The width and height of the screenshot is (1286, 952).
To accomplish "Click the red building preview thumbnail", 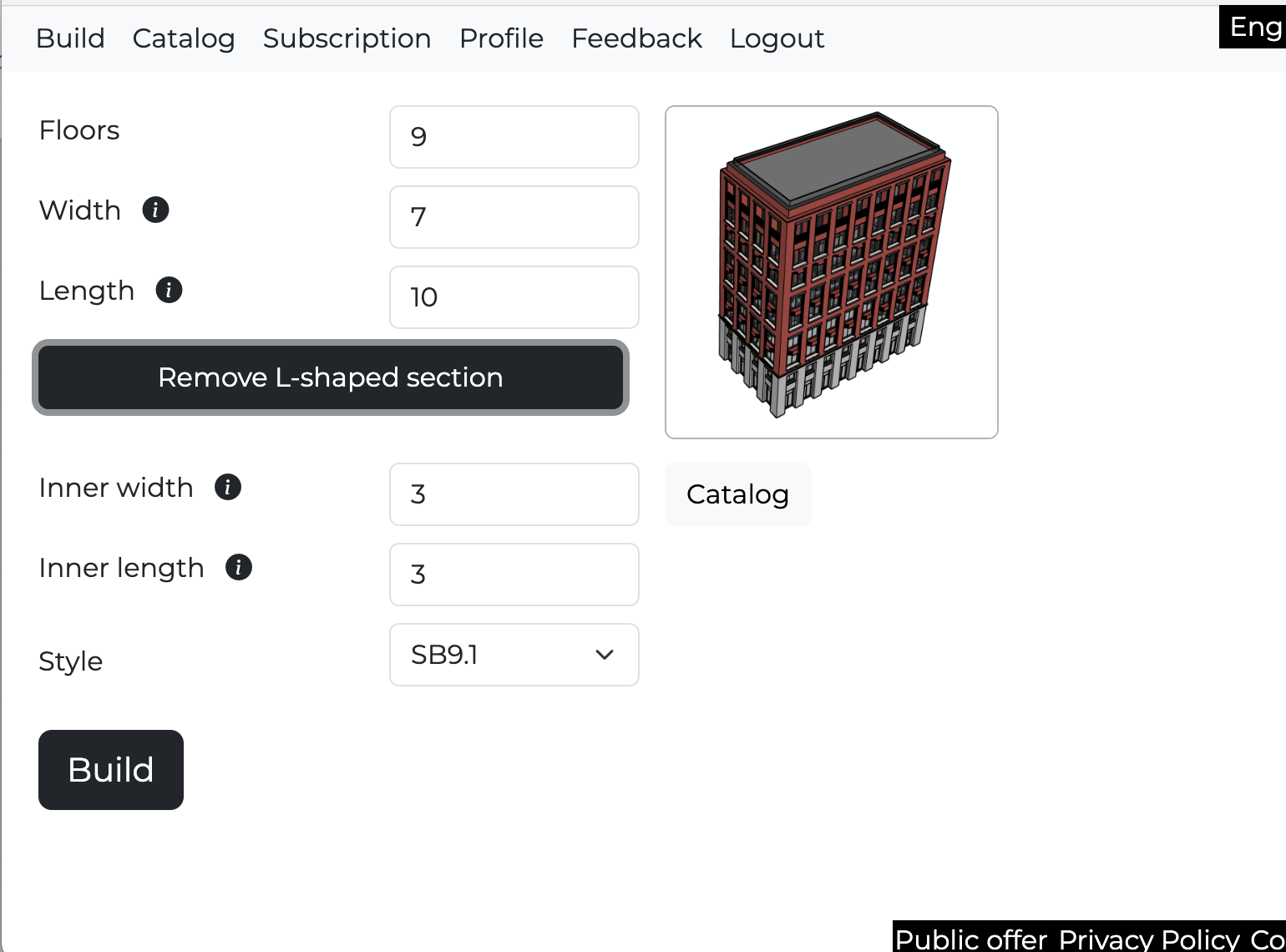I will click(x=831, y=271).
